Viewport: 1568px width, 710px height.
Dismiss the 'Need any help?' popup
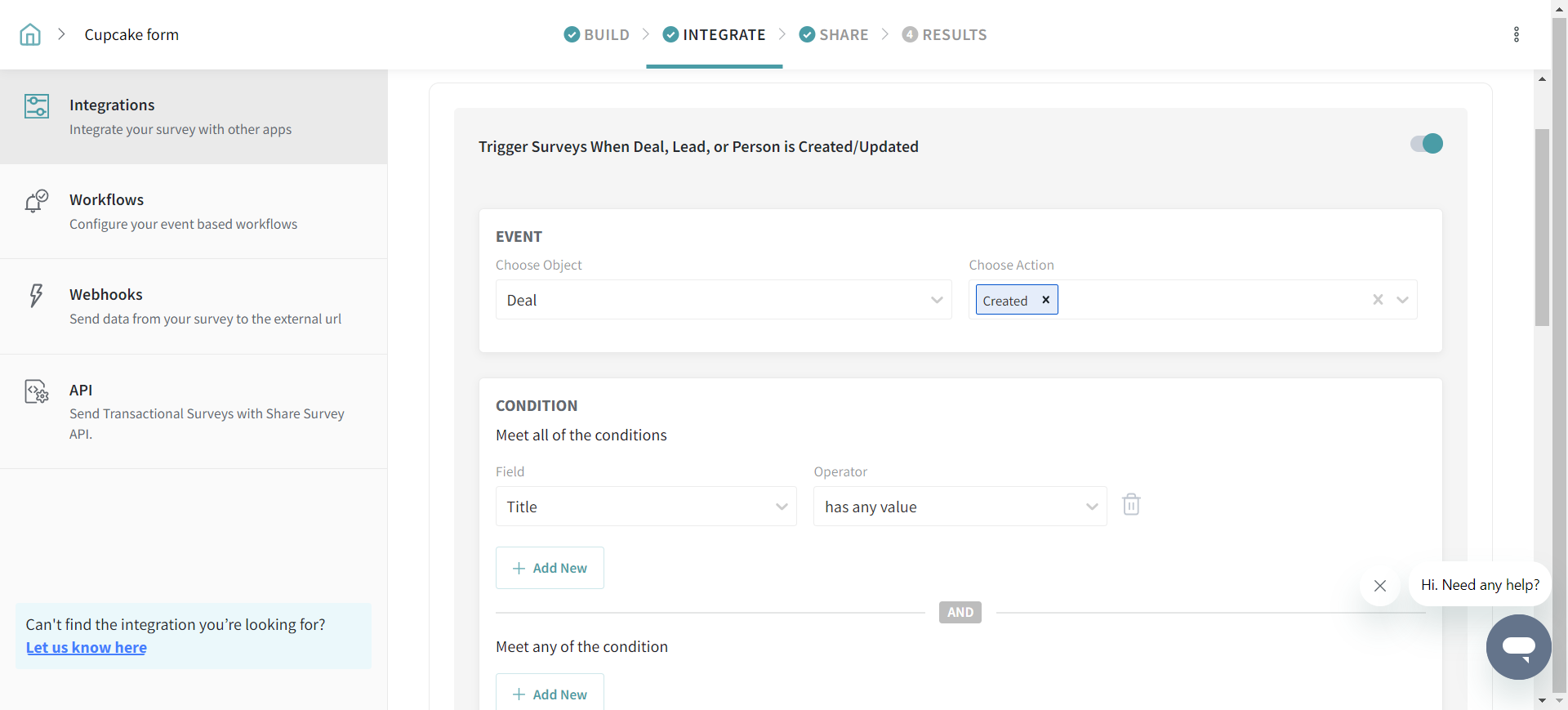tap(1380, 586)
